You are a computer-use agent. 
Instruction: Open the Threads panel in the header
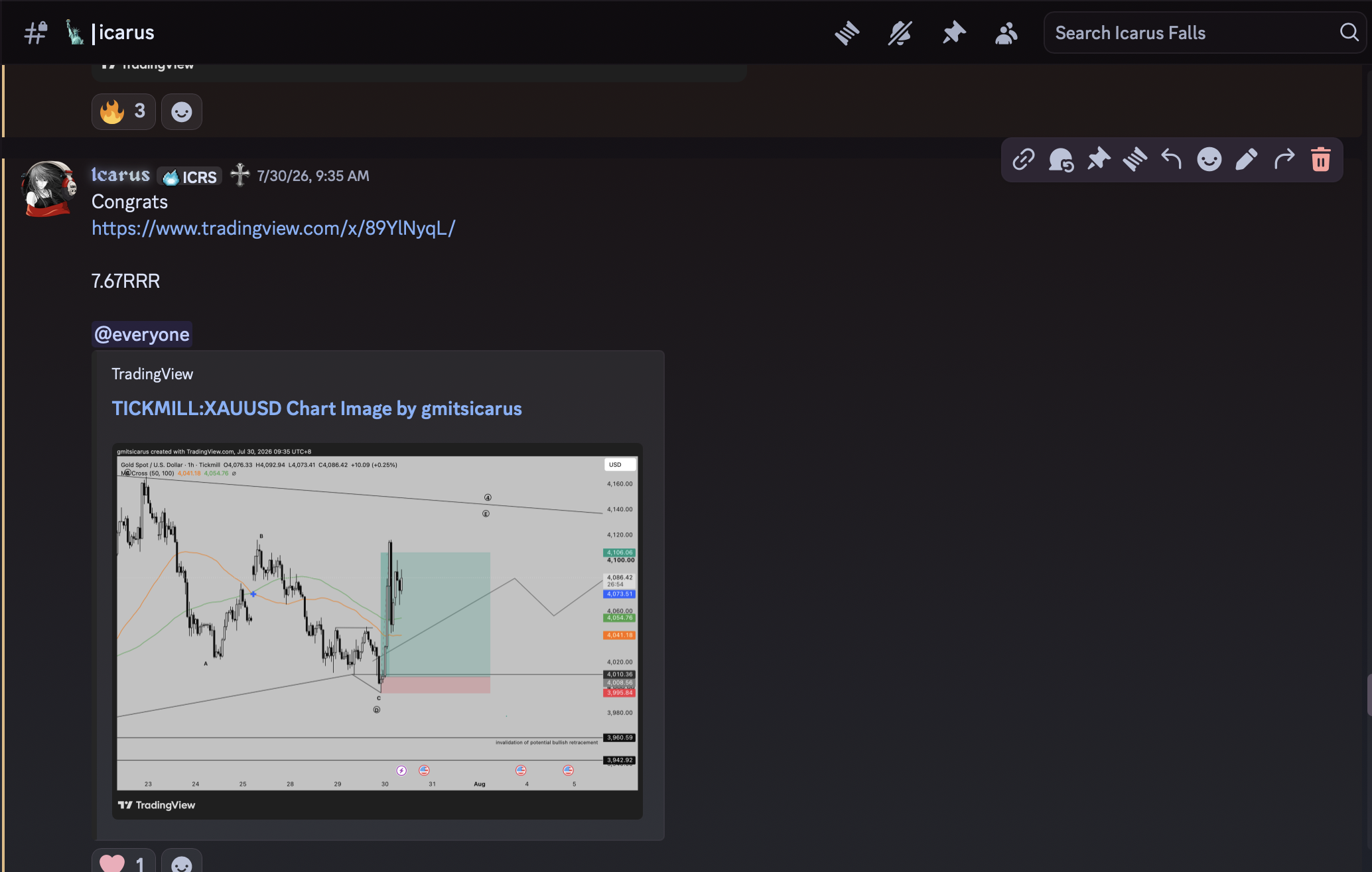point(847,32)
